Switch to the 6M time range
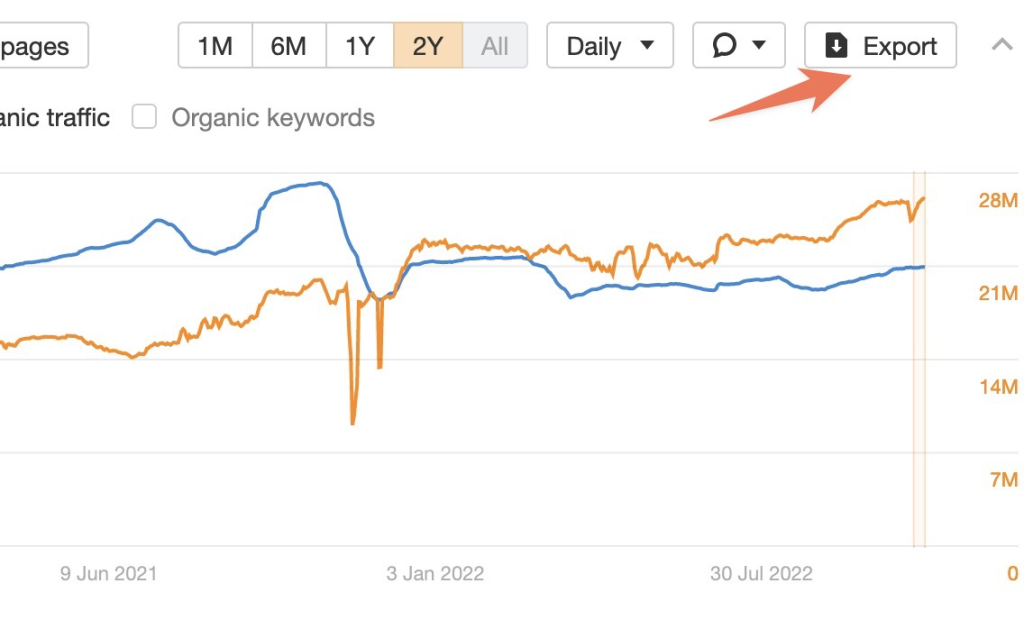The image size is (1024, 638). pyautogui.click(x=289, y=46)
